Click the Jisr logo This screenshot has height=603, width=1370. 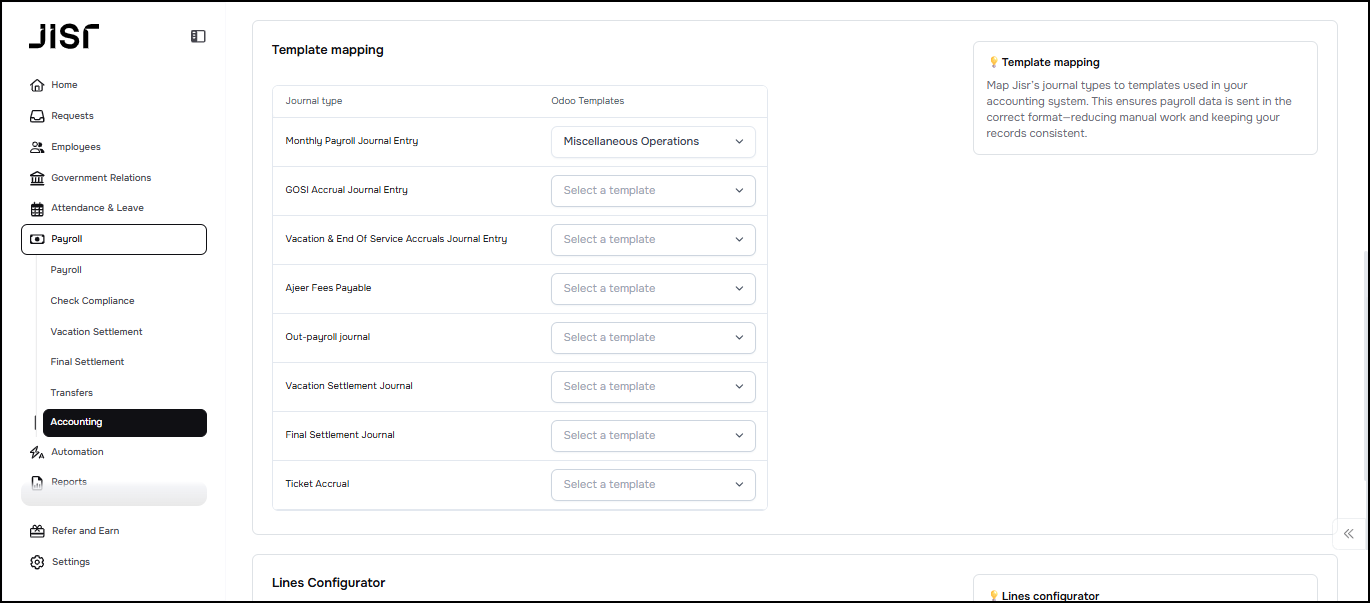(63, 37)
